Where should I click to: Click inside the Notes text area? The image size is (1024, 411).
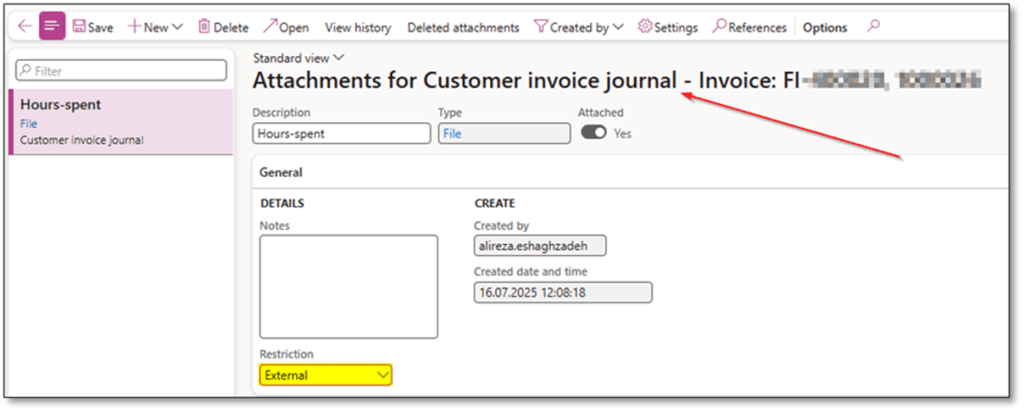point(348,287)
